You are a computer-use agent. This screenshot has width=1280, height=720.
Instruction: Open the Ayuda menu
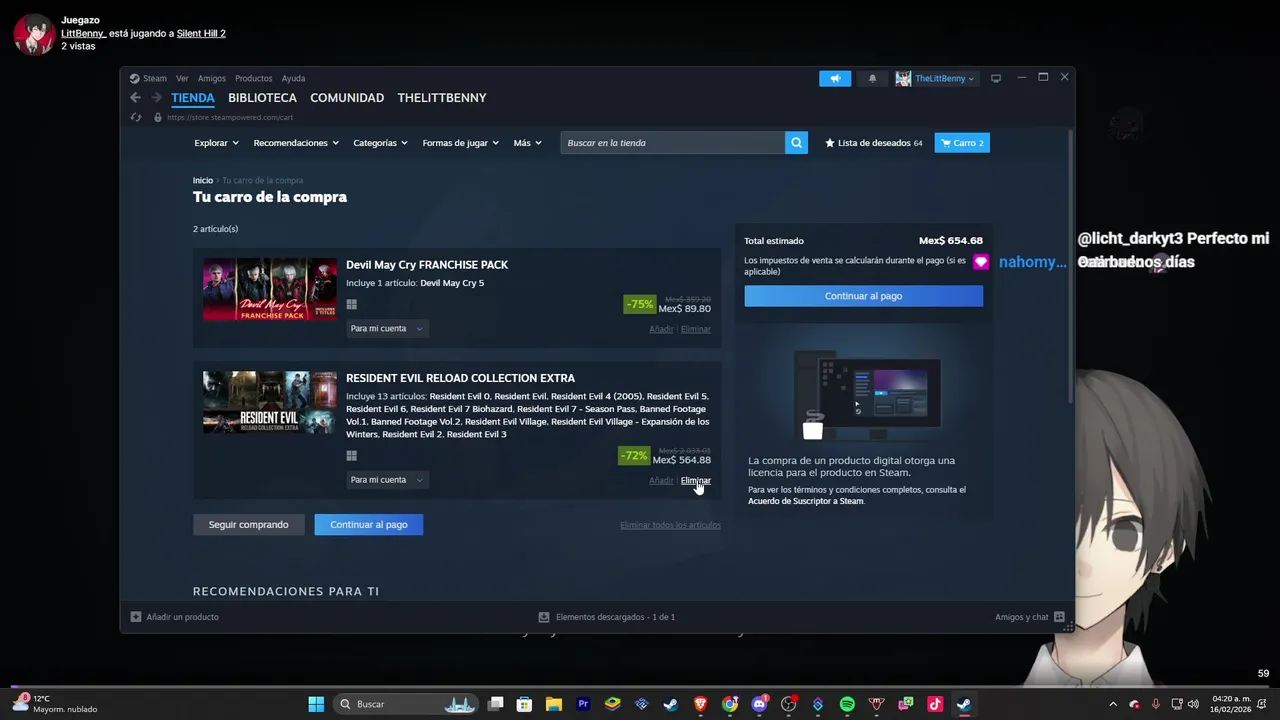[x=293, y=78]
